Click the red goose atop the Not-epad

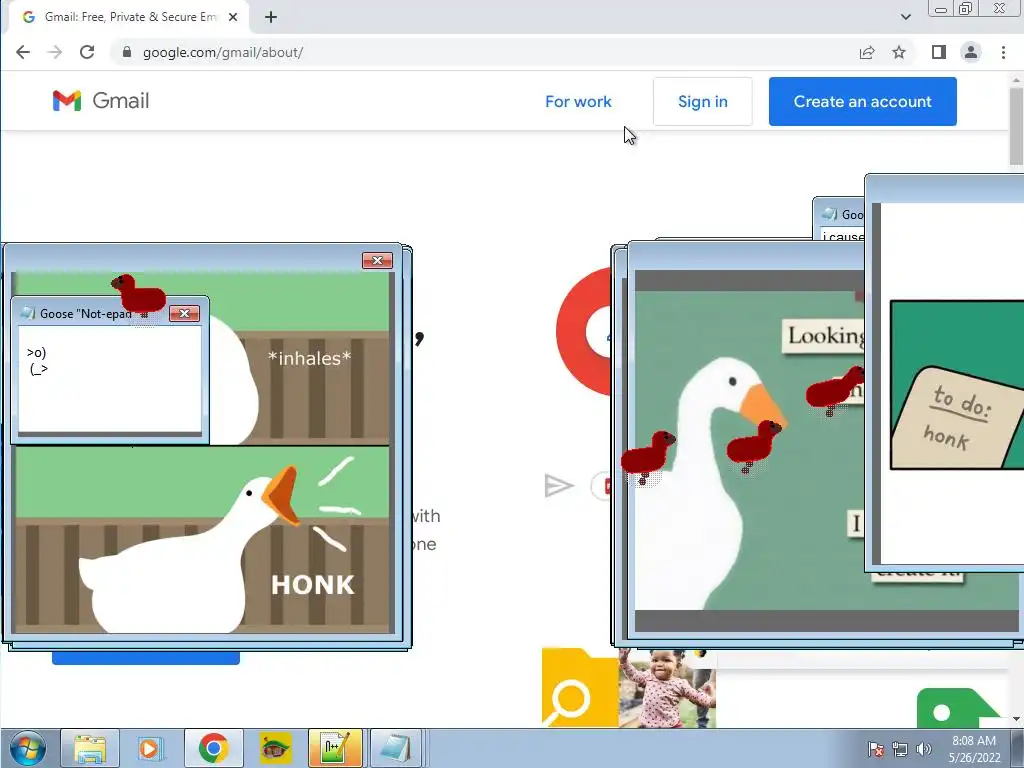click(138, 293)
